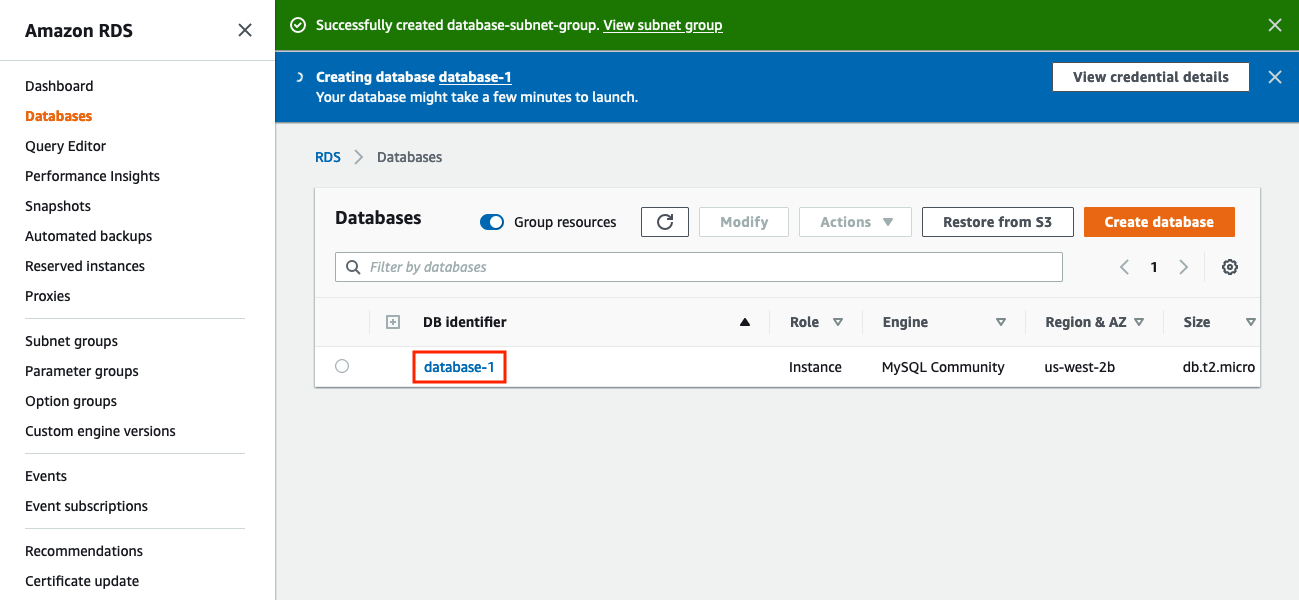Go to previous page of databases
This screenshot has width=1299, height=600.
tap(1124, 267)
